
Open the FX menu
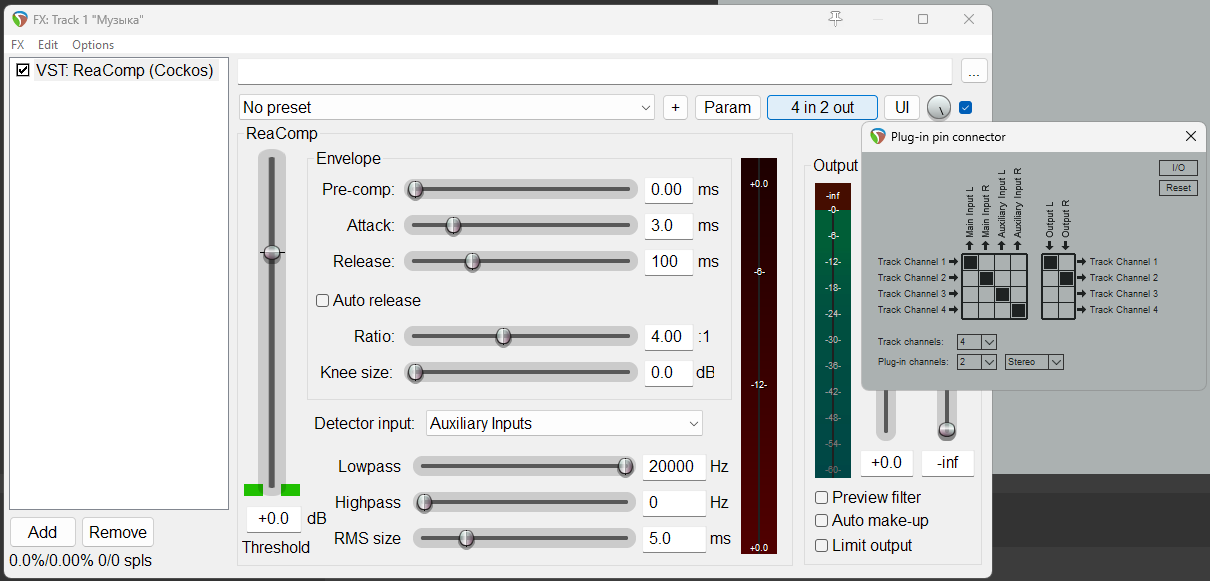(x=18, y=45)
